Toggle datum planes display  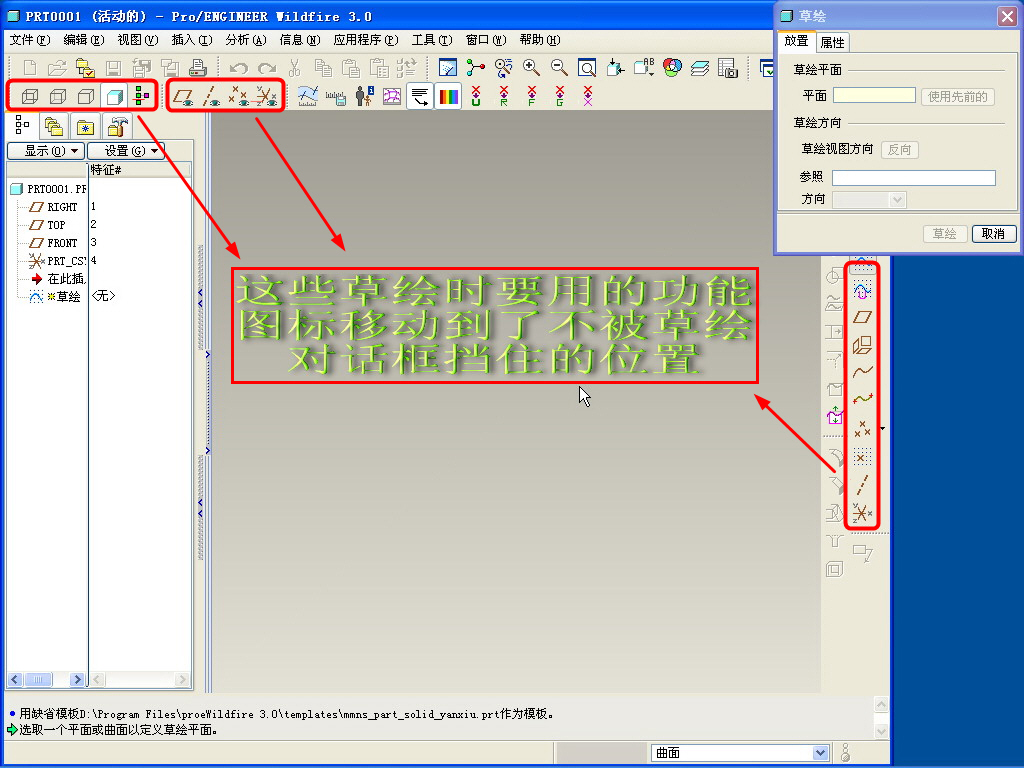(184, 97)
